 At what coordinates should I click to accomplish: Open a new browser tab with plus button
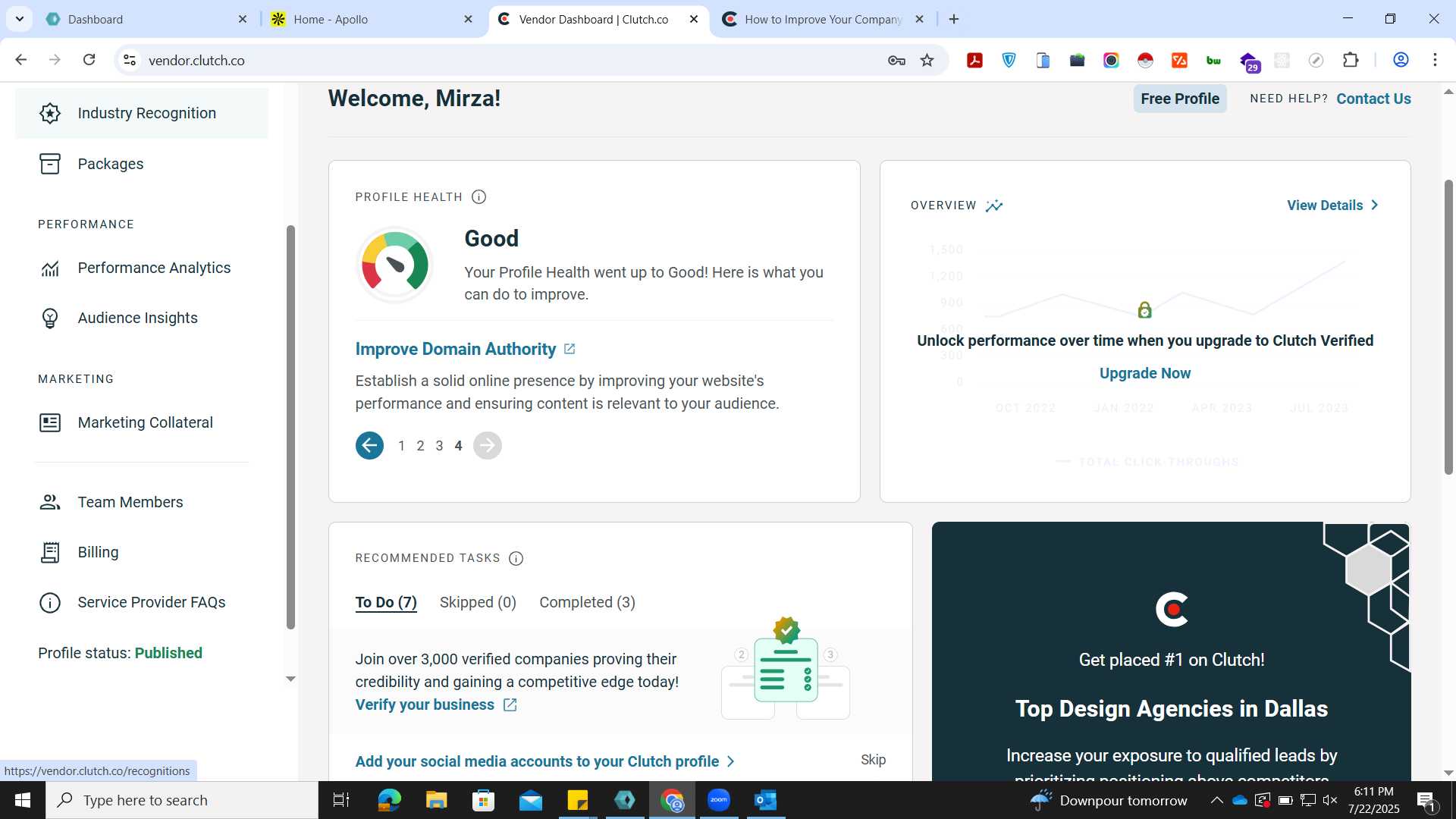tap(954, 19)
